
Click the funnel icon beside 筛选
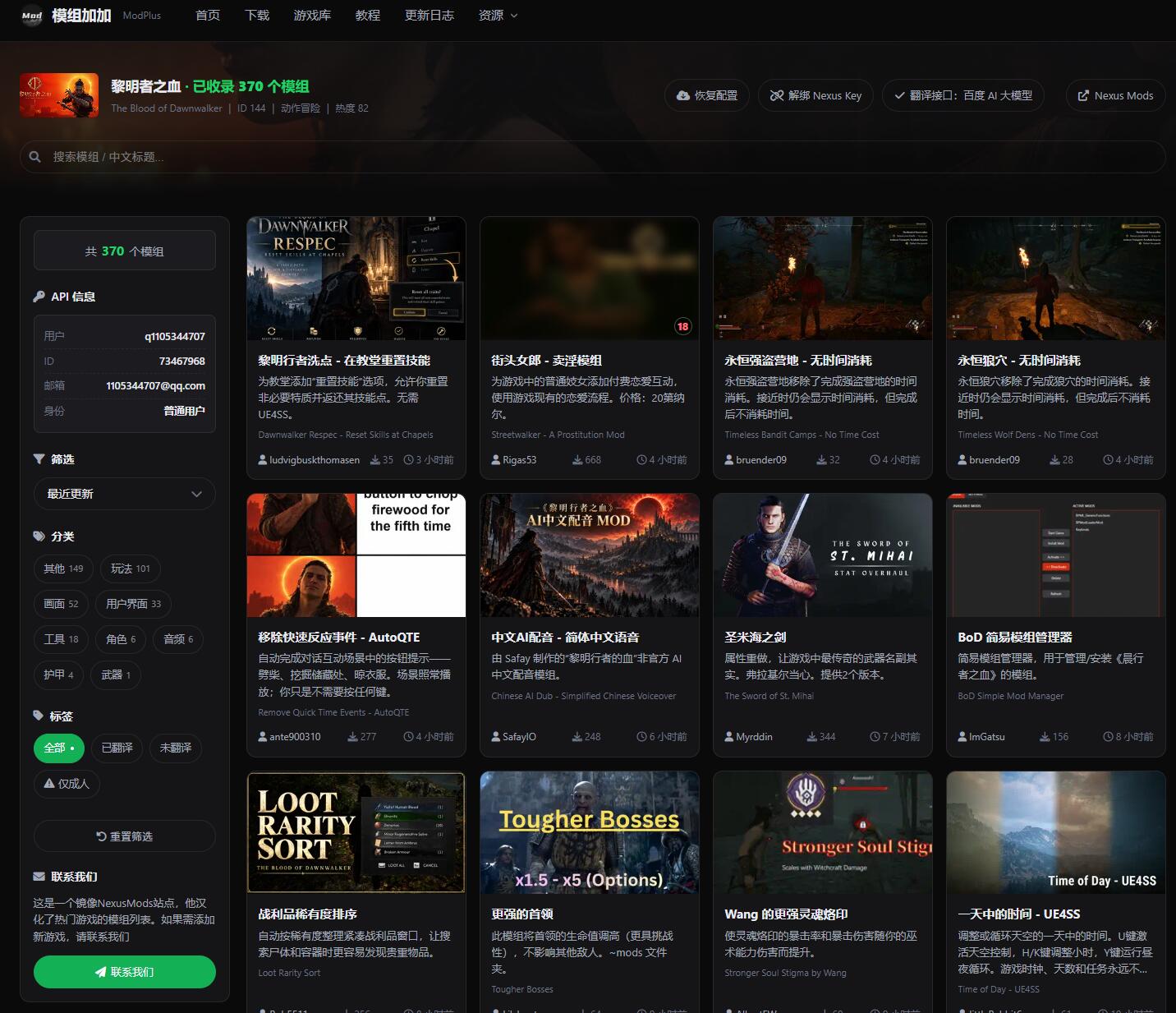click(39, 459)
